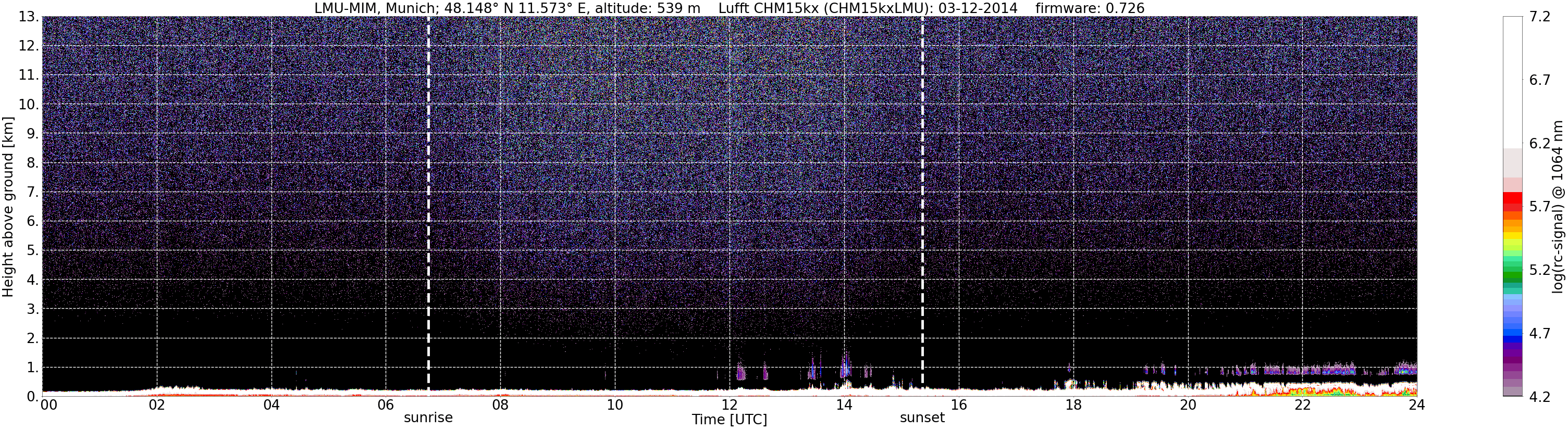The width and height of the screenshot is (1568, 430).
Task: Click the colorbar 7.2 value label
Action: pos(1540,17)
